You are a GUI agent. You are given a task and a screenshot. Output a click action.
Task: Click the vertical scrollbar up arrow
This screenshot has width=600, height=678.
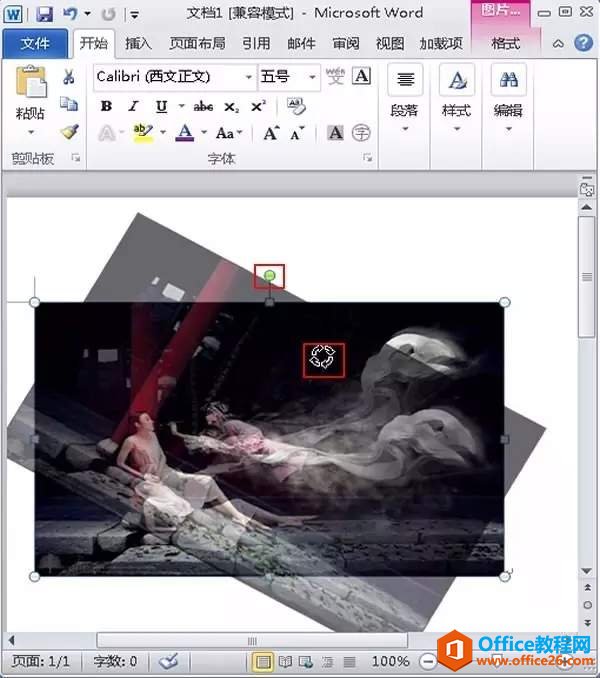[x=587, y=207]
